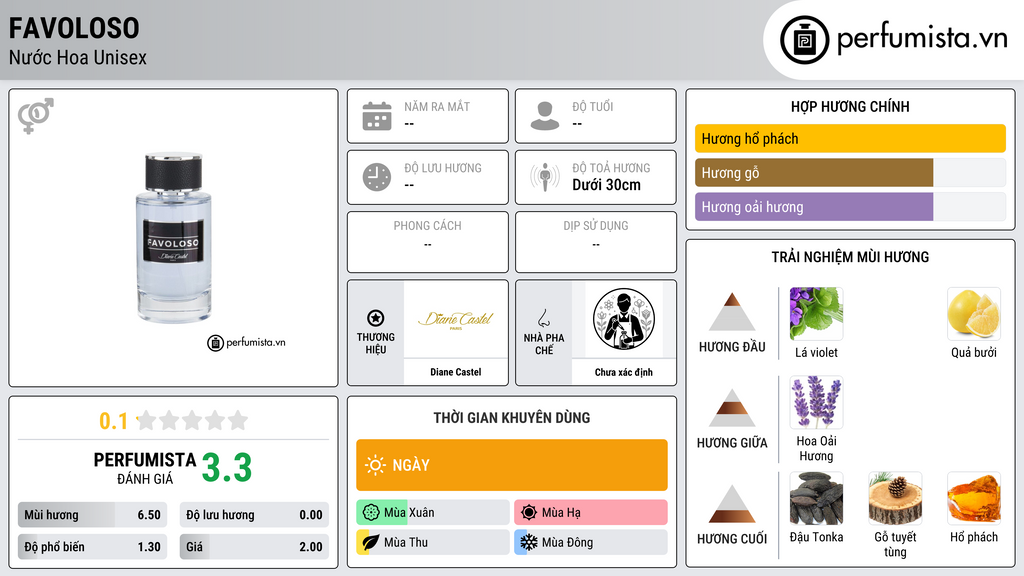Select the Mùa Thu season bar
Viewport: 1024px width, 576px height.
click(x=433, y=542)
